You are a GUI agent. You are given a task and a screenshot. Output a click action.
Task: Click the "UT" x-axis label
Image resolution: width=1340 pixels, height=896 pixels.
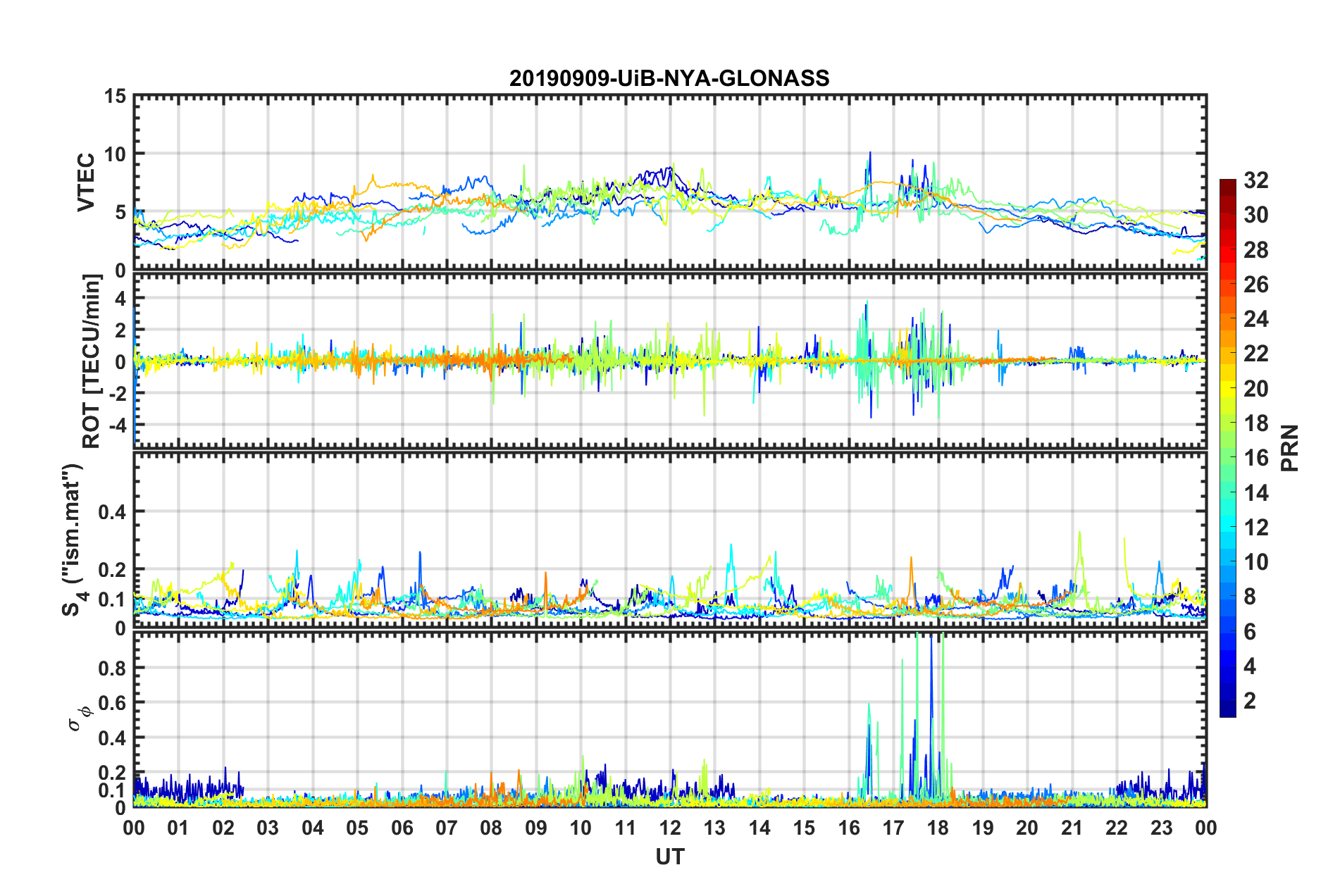click(670, 857)
